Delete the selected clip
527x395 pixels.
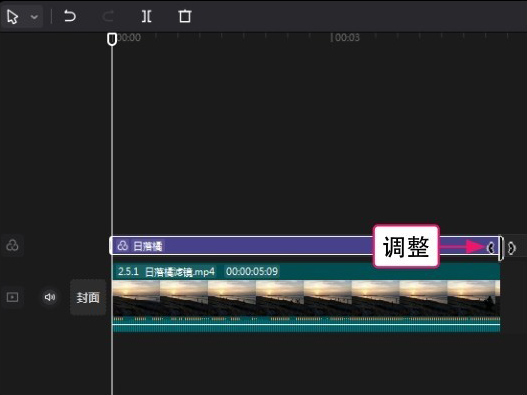pyautogui.click(x=185, y=16)
